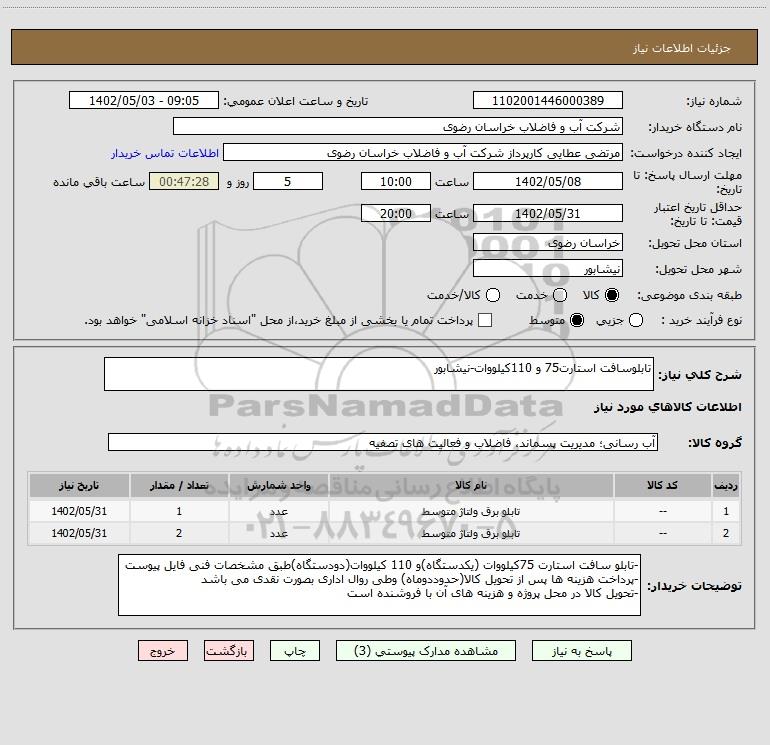
Task: Click requester field مرتضی عطایی کارپرداز
Action: [423, 152]
